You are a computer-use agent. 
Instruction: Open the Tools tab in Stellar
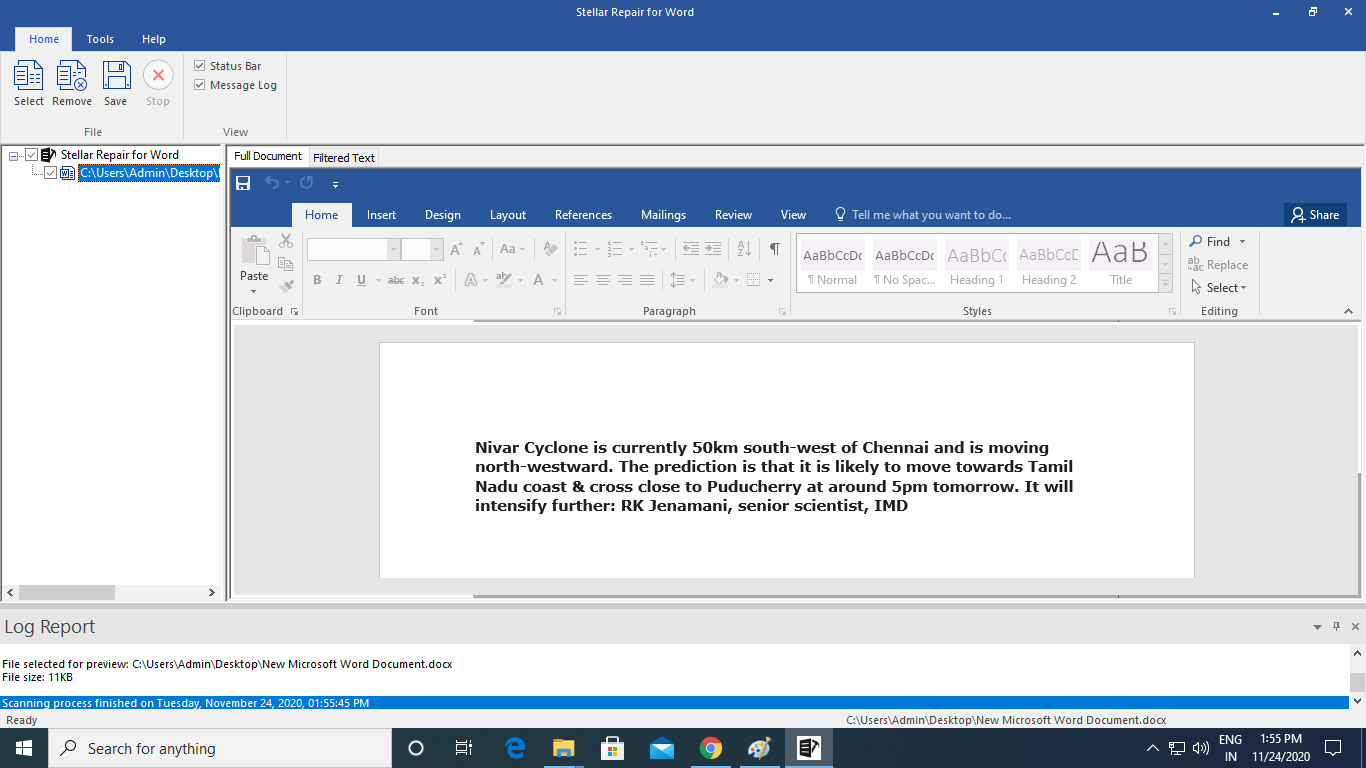pyautogui.click(x=100, y=39)
